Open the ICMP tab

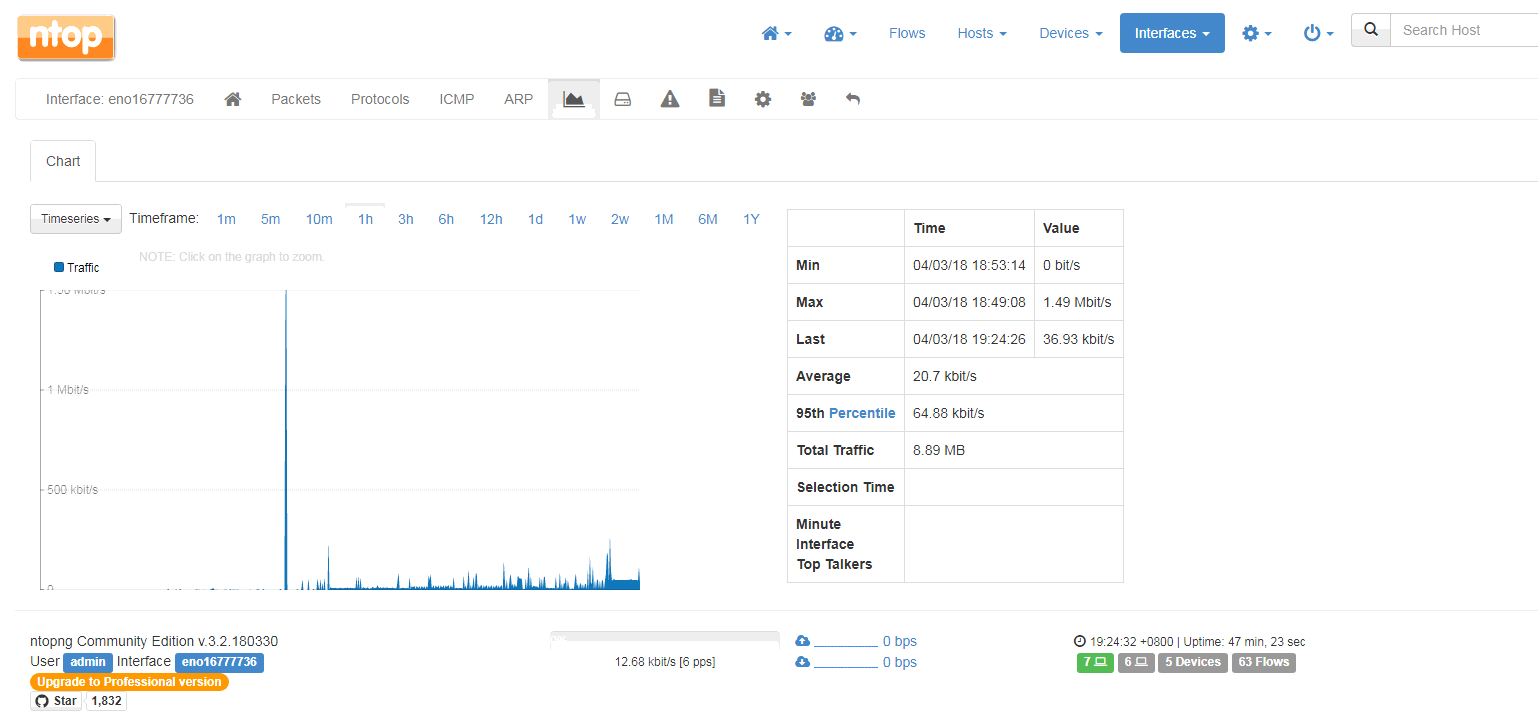457,99
